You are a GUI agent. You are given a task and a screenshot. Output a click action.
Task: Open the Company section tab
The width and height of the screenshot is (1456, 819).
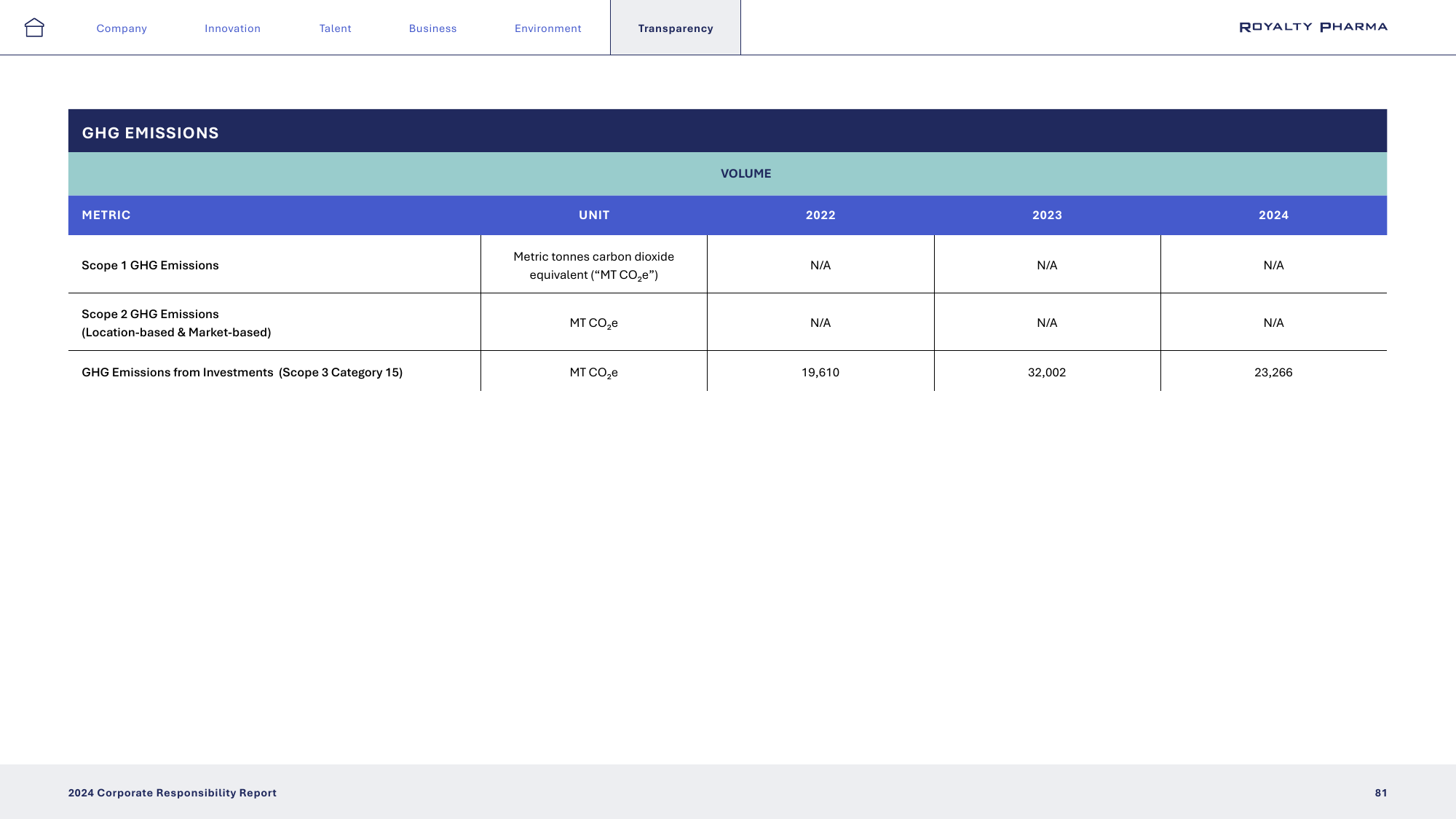(122, 28)
